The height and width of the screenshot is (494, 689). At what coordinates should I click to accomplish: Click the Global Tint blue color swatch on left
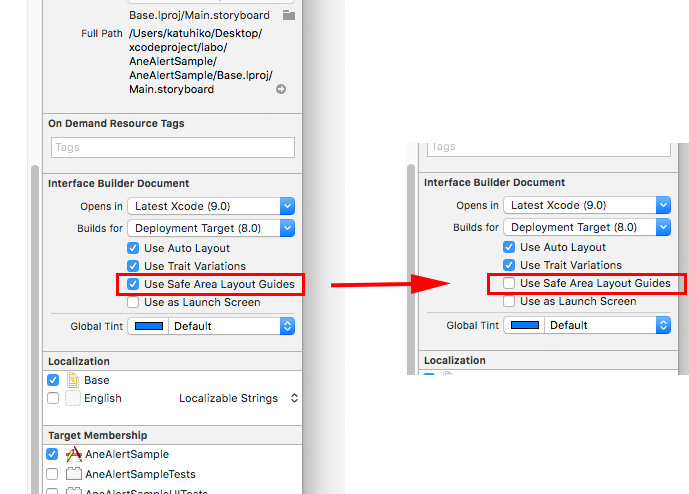coord(149,326)
